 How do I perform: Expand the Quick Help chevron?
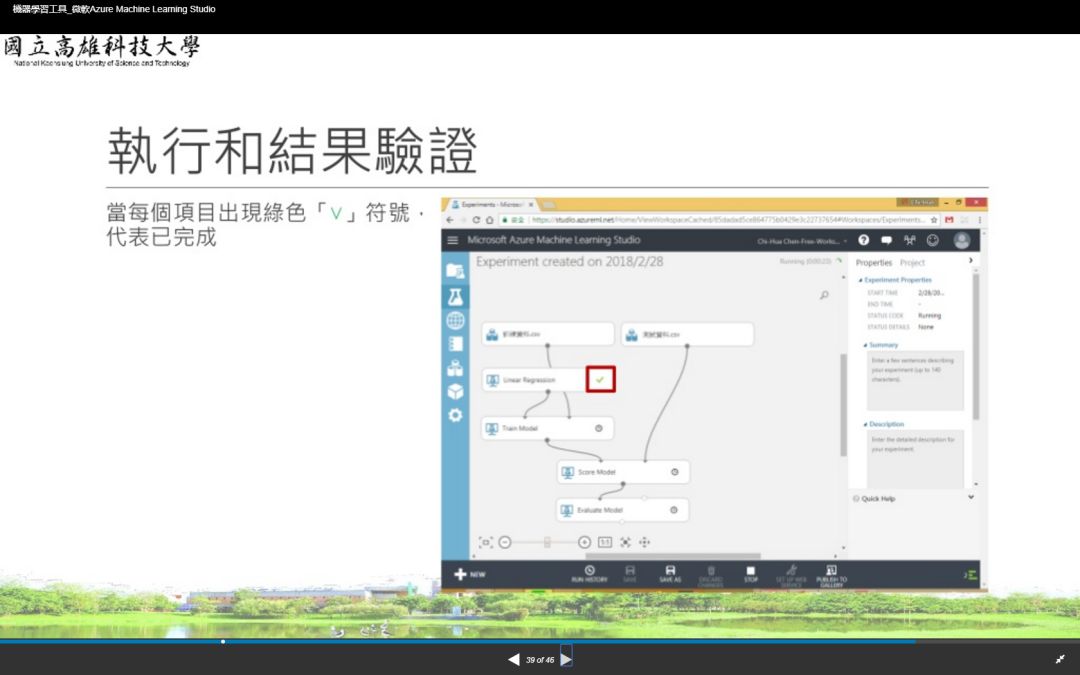coord(970,497)
